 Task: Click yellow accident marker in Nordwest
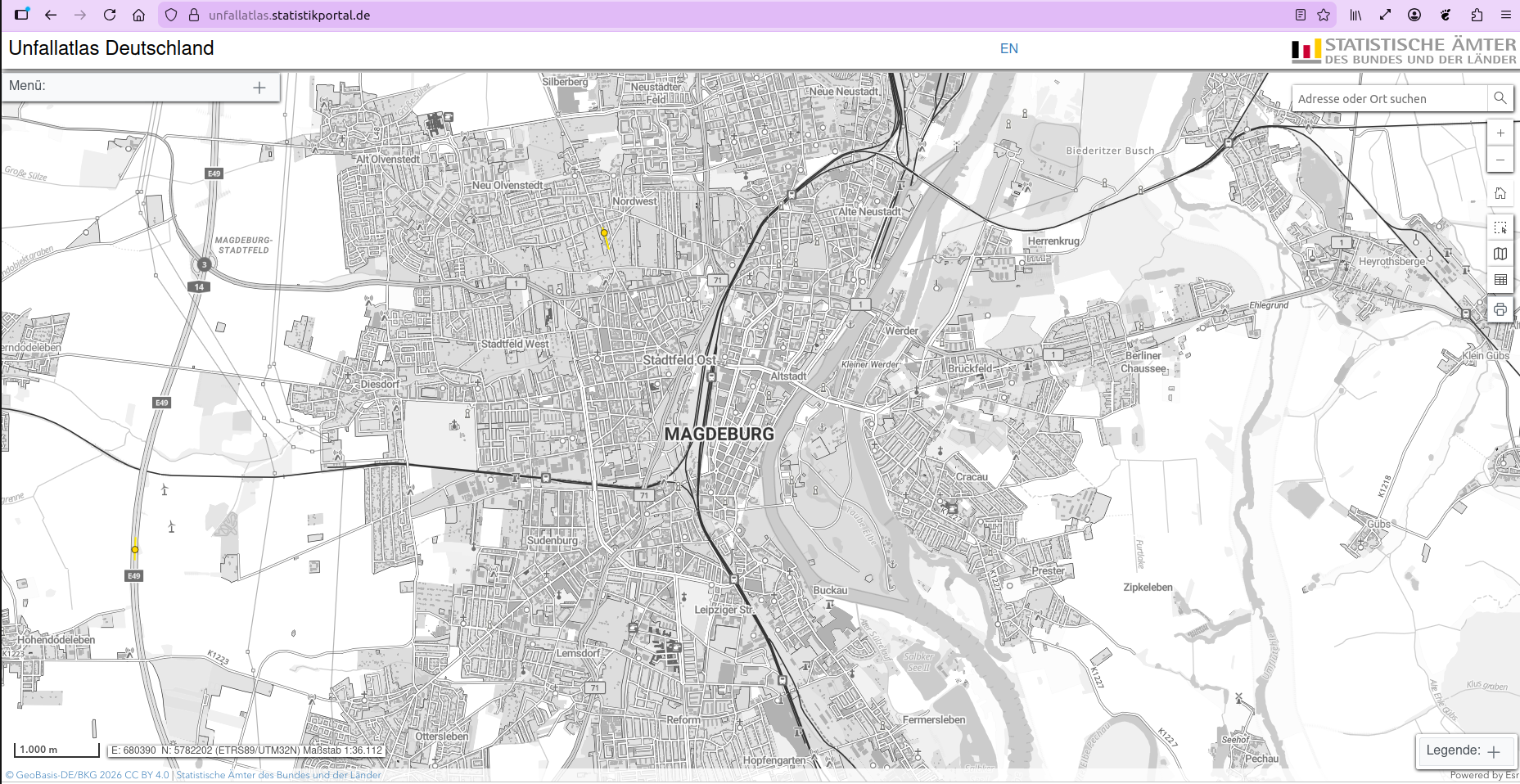(x=604, y=232)
